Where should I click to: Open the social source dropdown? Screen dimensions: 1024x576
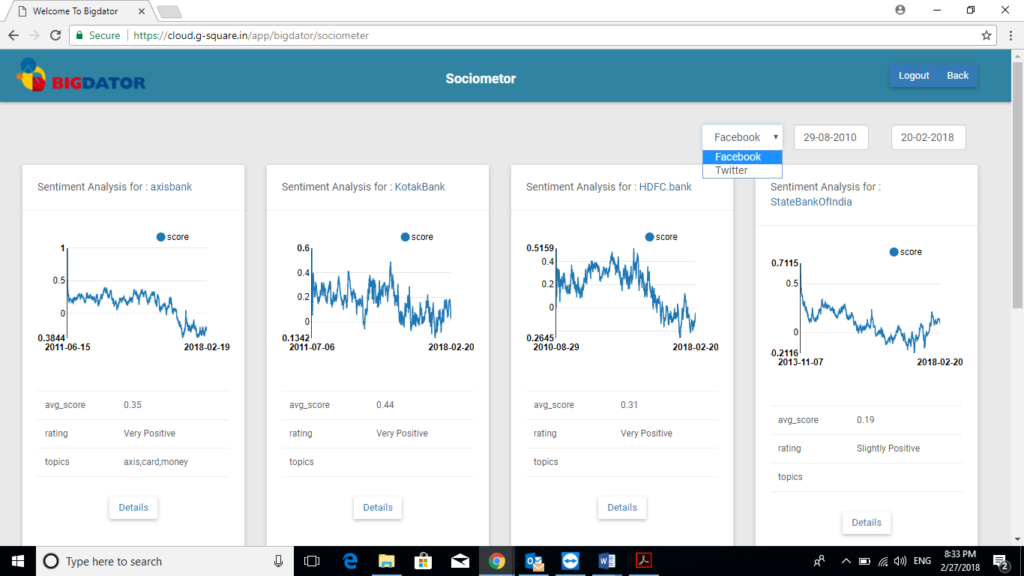click(x=742, y=137)
